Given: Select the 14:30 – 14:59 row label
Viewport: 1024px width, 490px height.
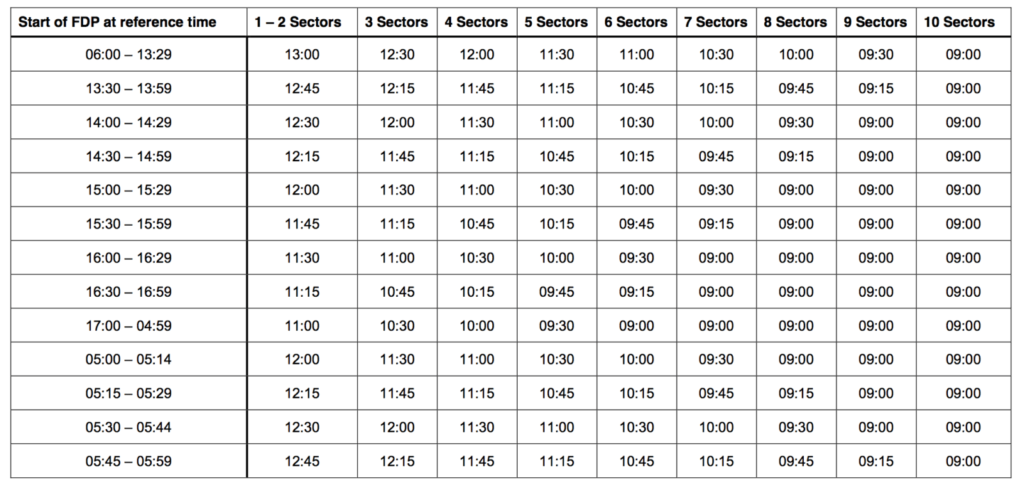Looking at the screenshot, I should point(129,157).
